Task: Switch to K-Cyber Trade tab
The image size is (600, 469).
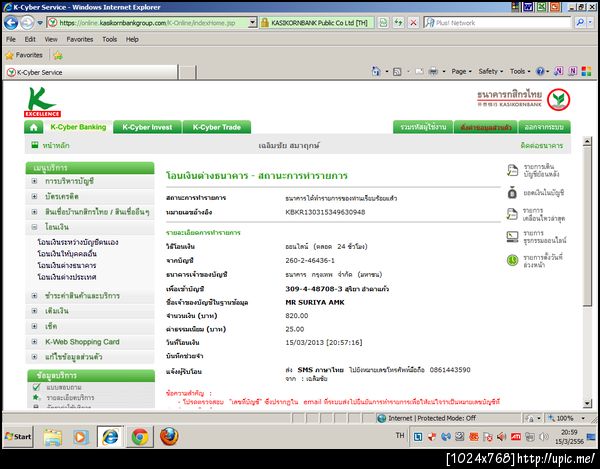Action: coord(217,127)
